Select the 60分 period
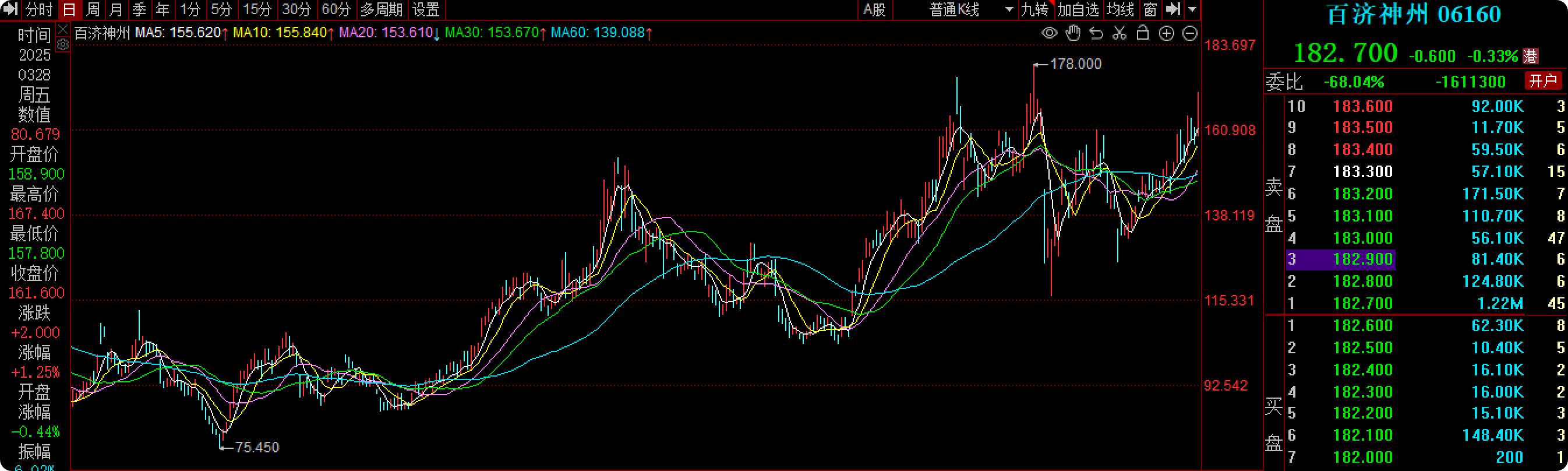Viewport: 1568px width, 471px height. (x=336, y=10)
